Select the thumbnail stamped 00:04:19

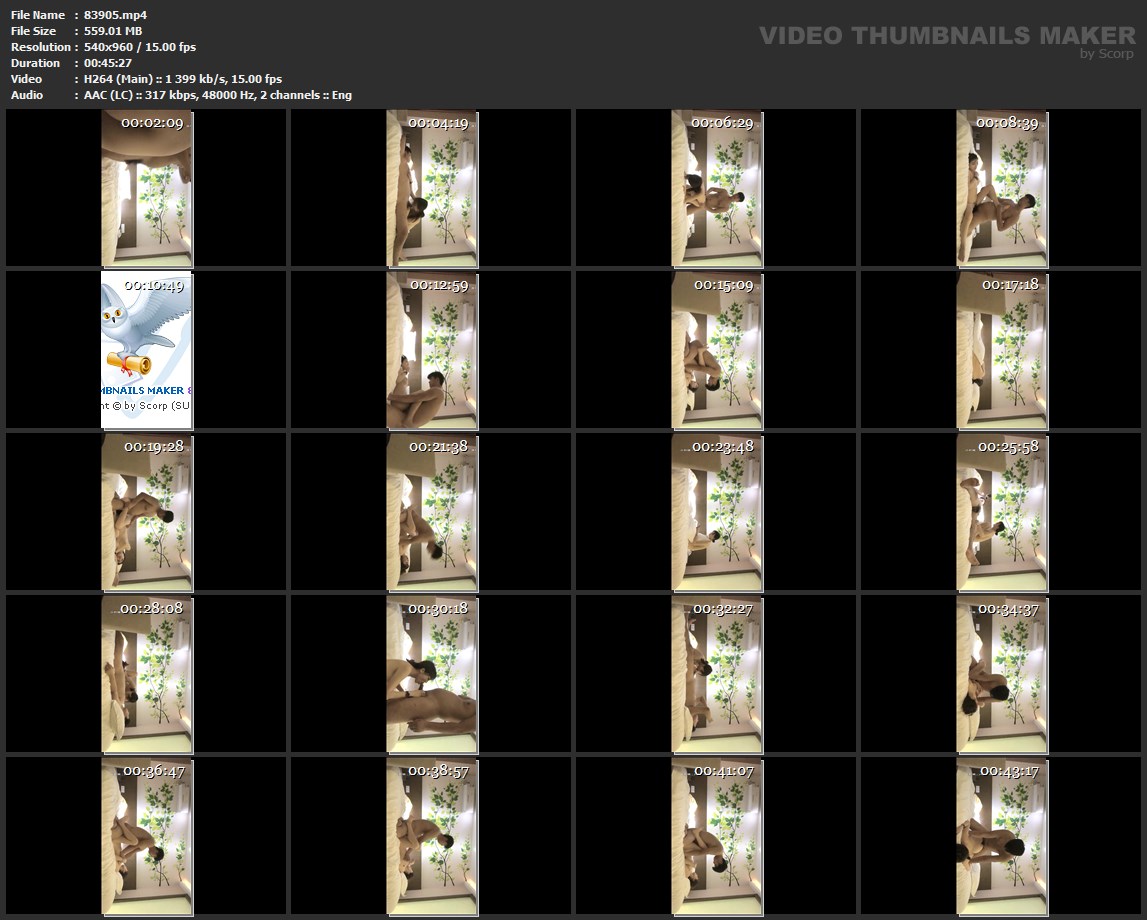coord(432,188)
